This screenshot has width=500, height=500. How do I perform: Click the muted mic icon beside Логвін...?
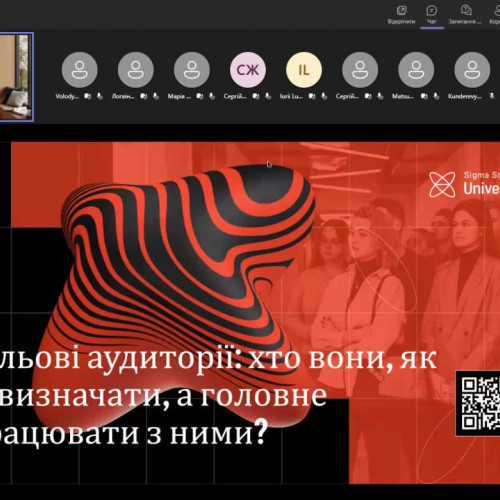(x=156, y=96)
